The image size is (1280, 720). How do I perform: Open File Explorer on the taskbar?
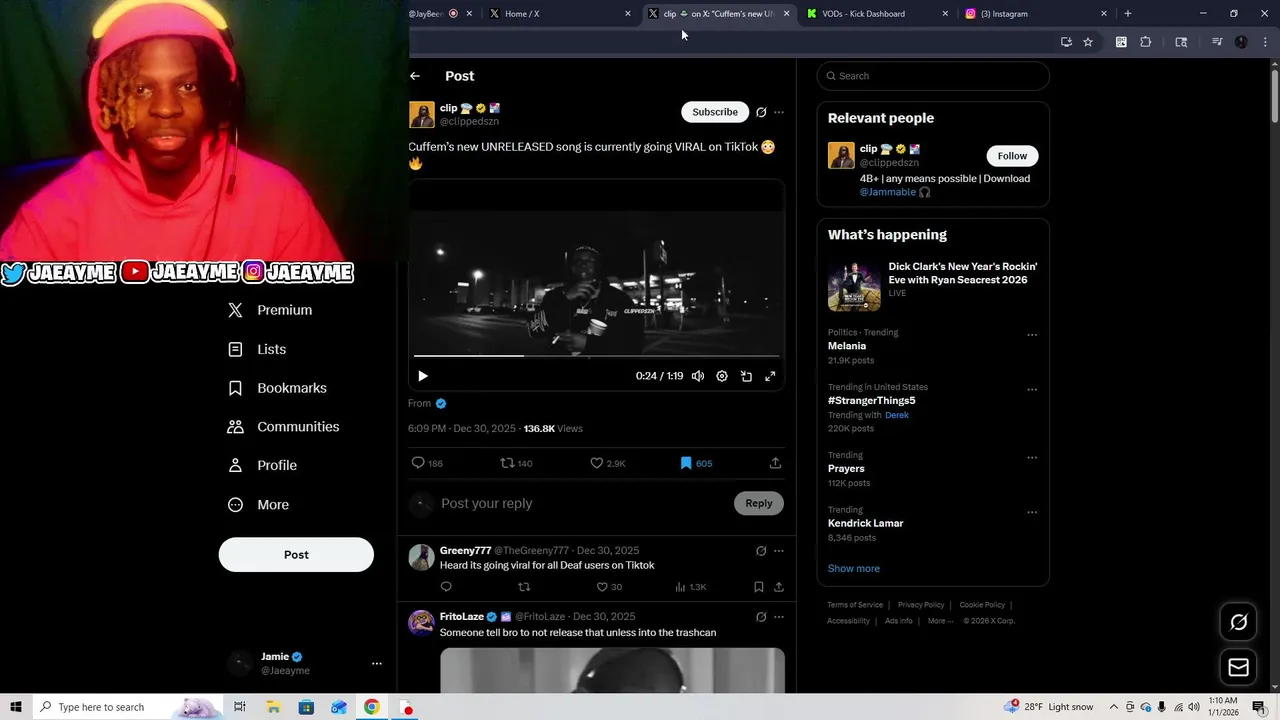coord(273,707)
